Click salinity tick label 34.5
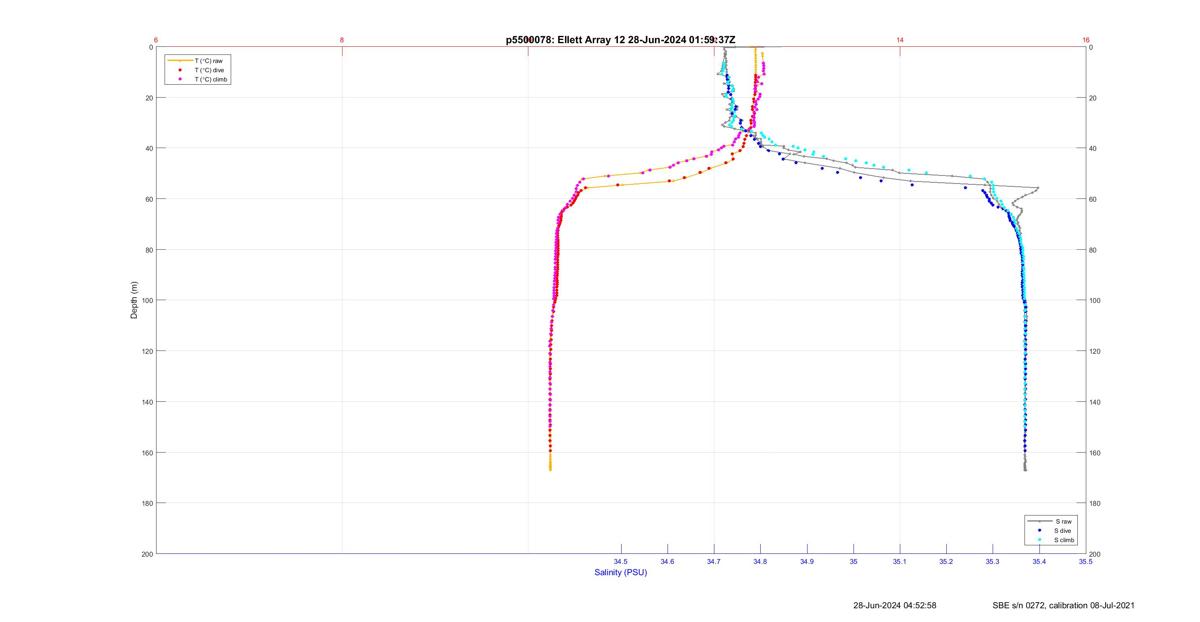The image size is (1200, 622). click(x=621, y=562)
